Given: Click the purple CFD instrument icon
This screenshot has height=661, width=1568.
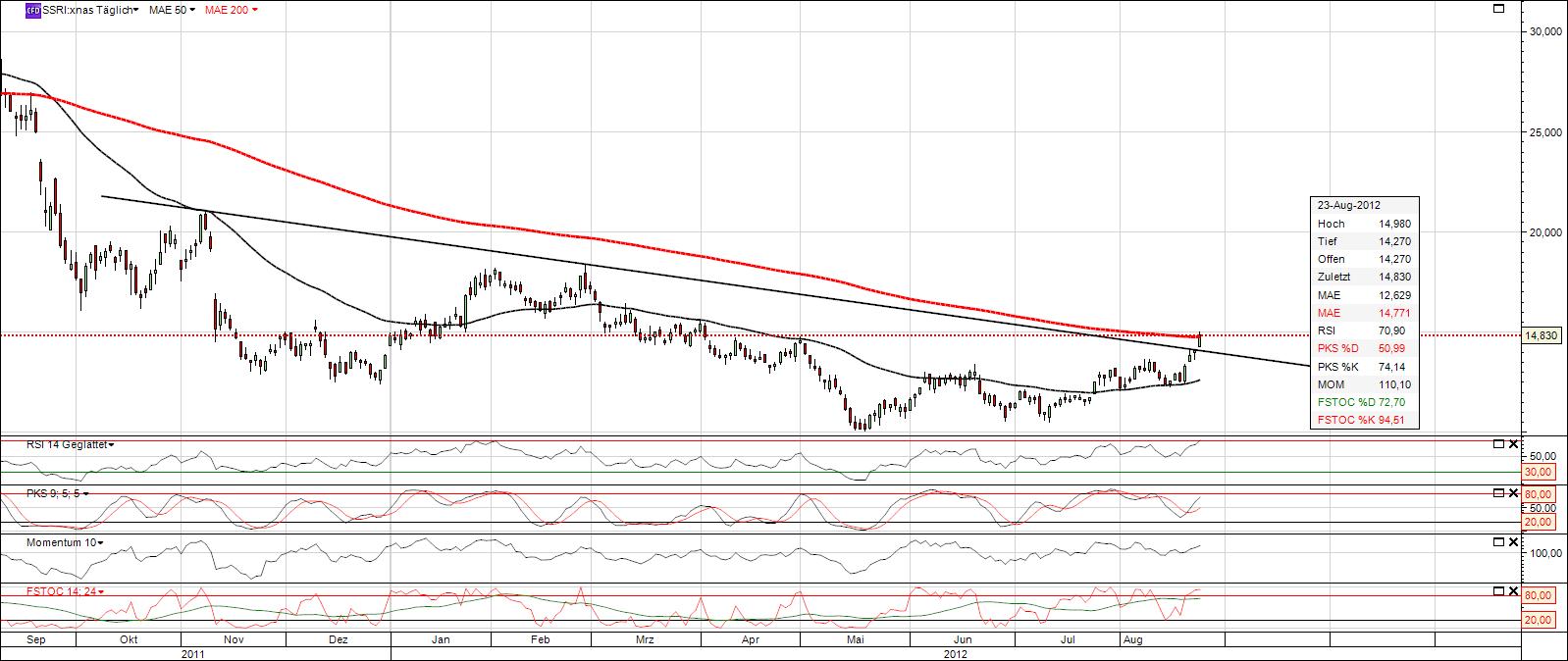Looking at the screenshot, I should coord(32,10).
